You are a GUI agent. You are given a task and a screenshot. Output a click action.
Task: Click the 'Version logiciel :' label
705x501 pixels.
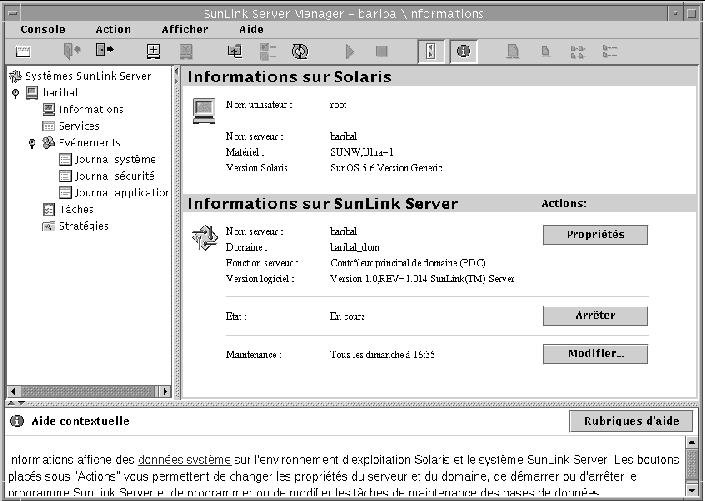tap(260, 279)
